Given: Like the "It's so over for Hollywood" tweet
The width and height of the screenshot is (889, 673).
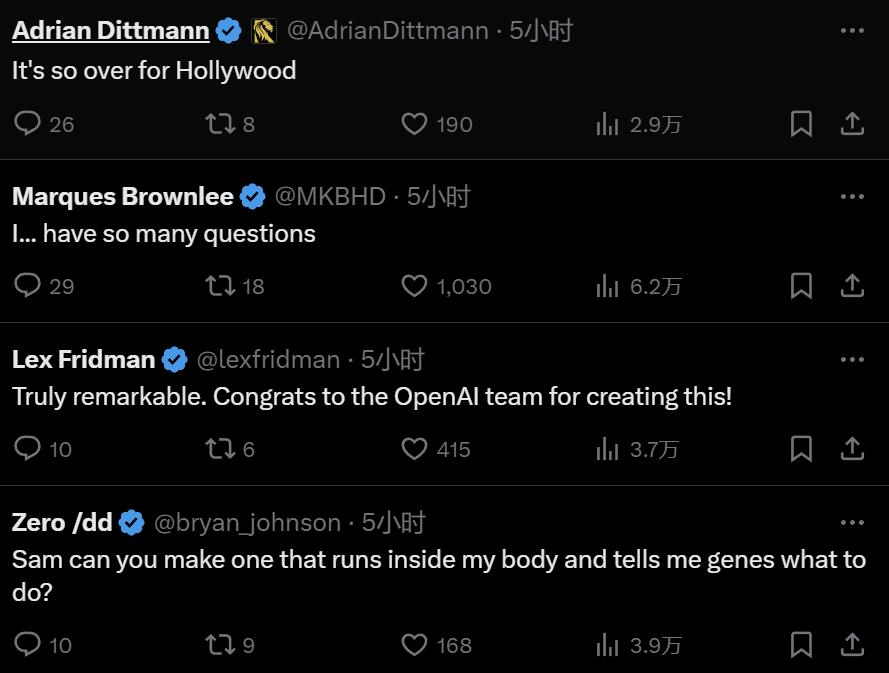Looking at the screenshot, I should [414, 123].
